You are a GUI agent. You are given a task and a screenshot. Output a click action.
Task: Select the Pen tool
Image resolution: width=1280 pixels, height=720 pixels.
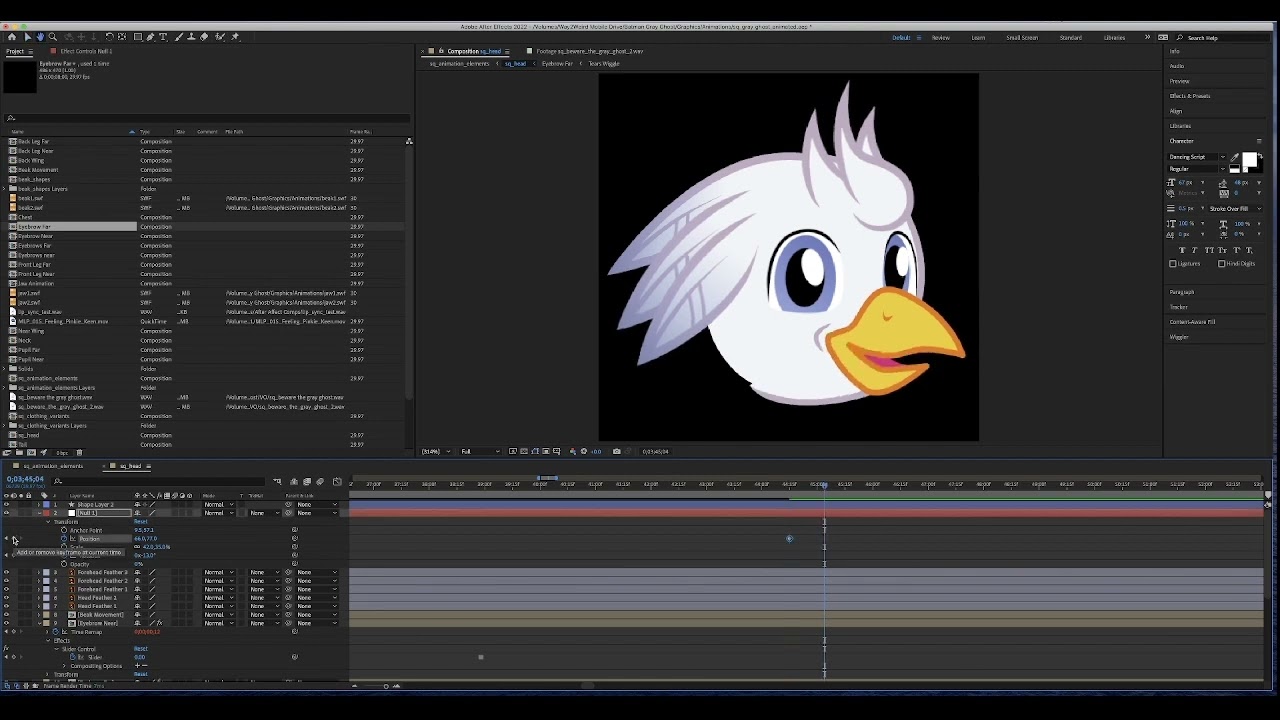tap(151, 37)
